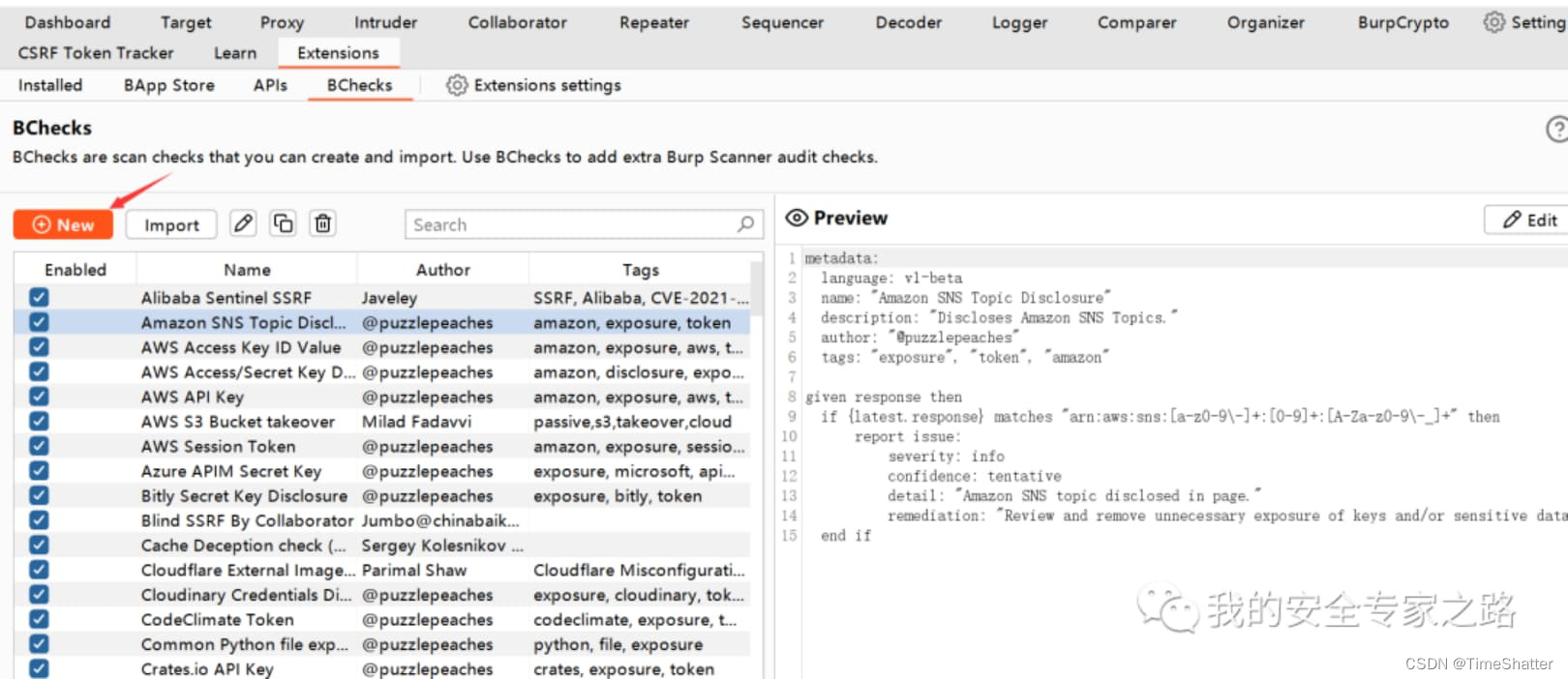Toggle Cloudflare External Image checkbox

click(39, 570)
